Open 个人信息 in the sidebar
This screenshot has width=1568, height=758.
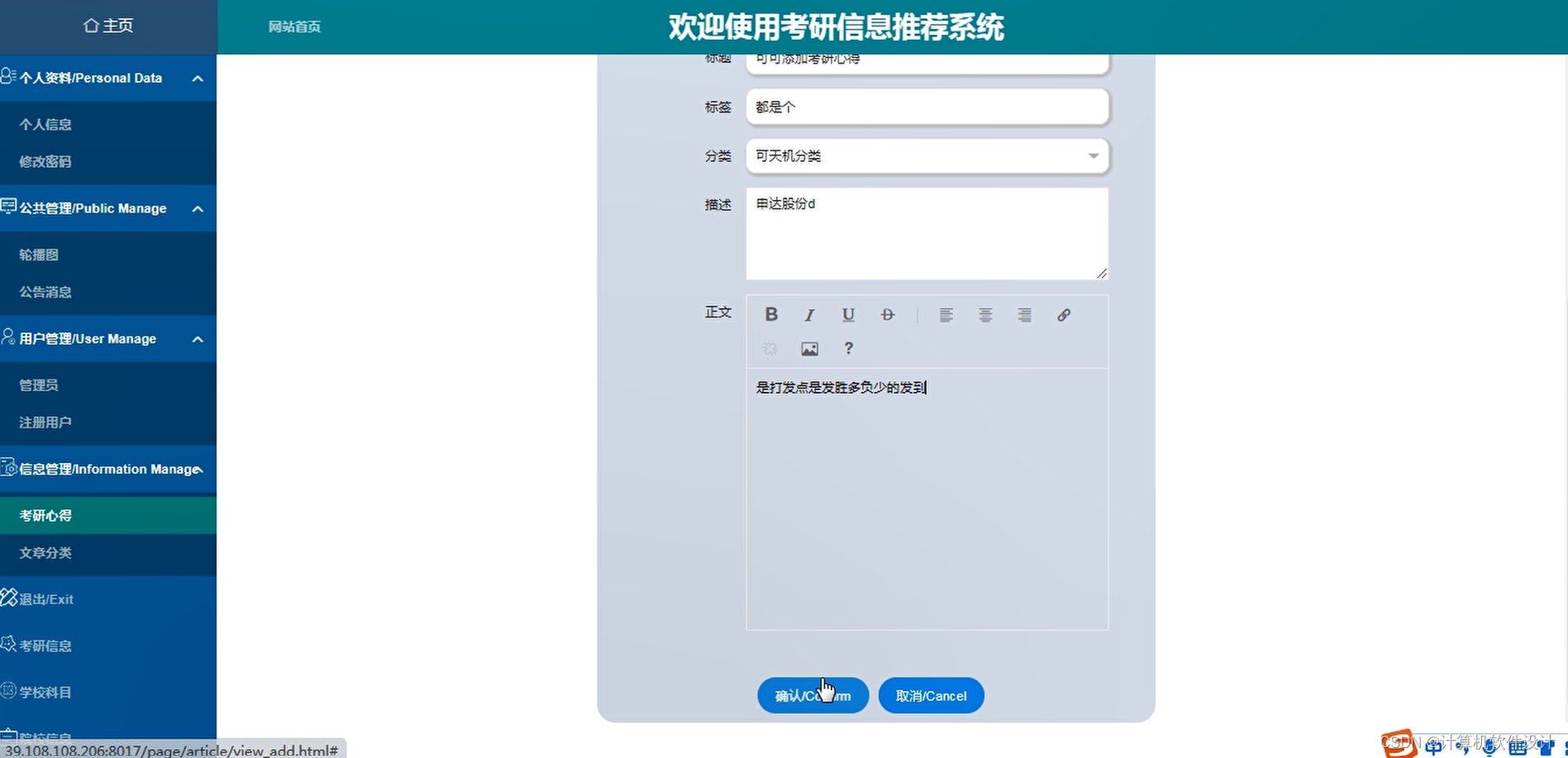pos(45,124)
